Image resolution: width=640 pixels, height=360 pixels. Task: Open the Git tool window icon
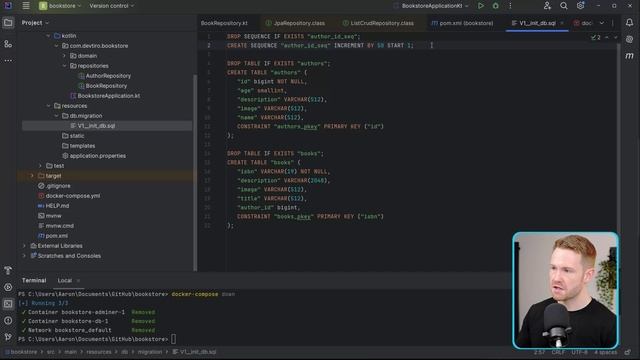coord(8,337)
